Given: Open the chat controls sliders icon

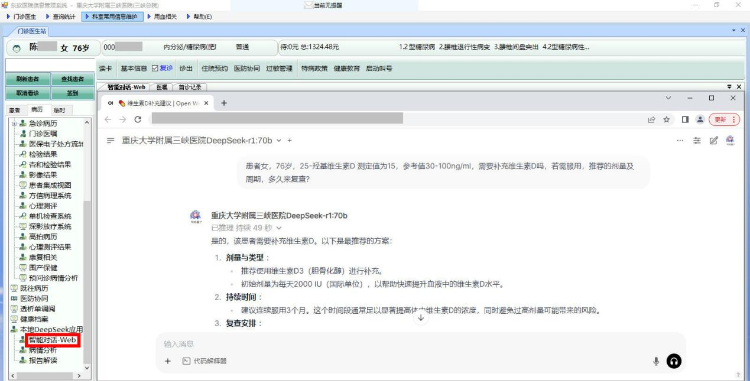Looking at the screenshot, I should pos(697,141).
